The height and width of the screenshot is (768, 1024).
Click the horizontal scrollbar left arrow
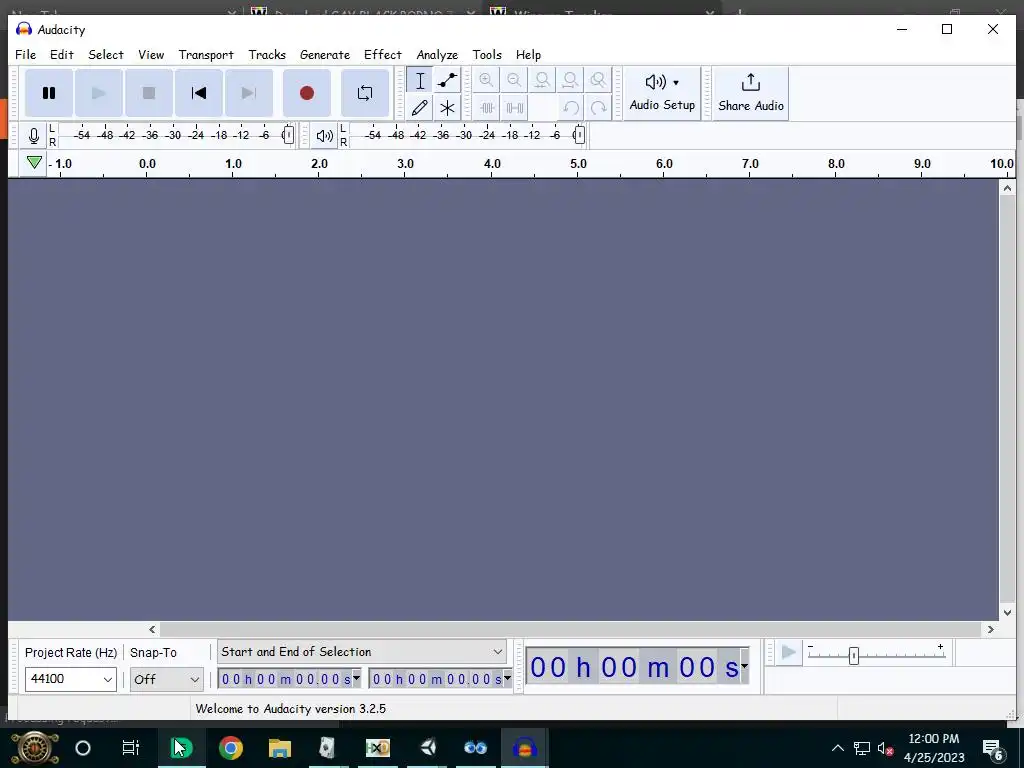pos(152,630)
